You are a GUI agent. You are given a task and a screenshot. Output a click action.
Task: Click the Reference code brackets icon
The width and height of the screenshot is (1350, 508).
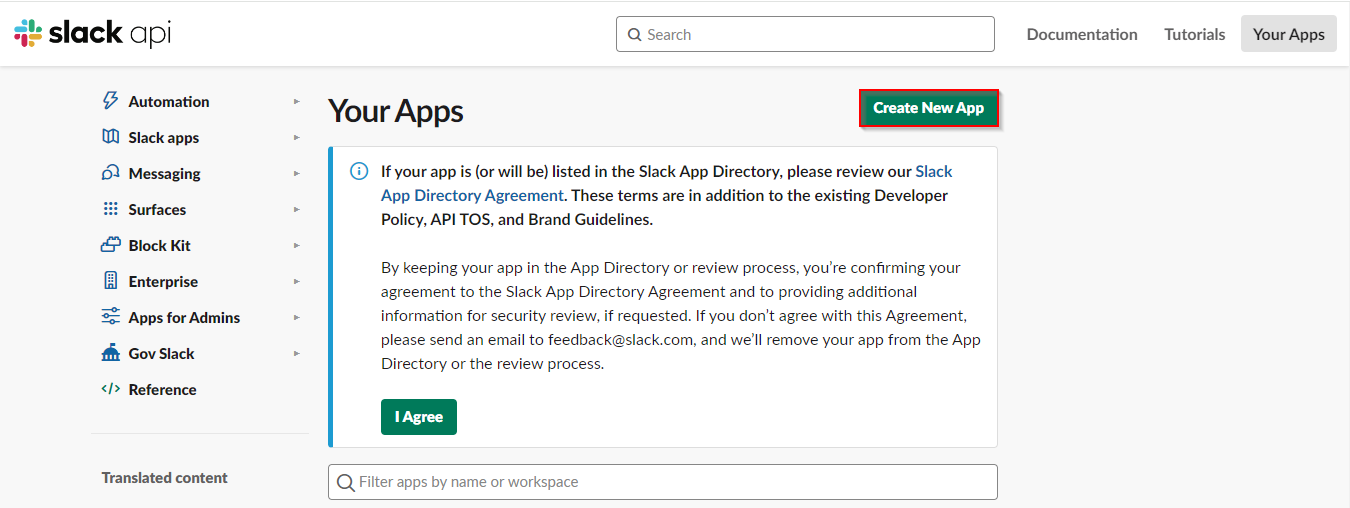tap(111, 389)
